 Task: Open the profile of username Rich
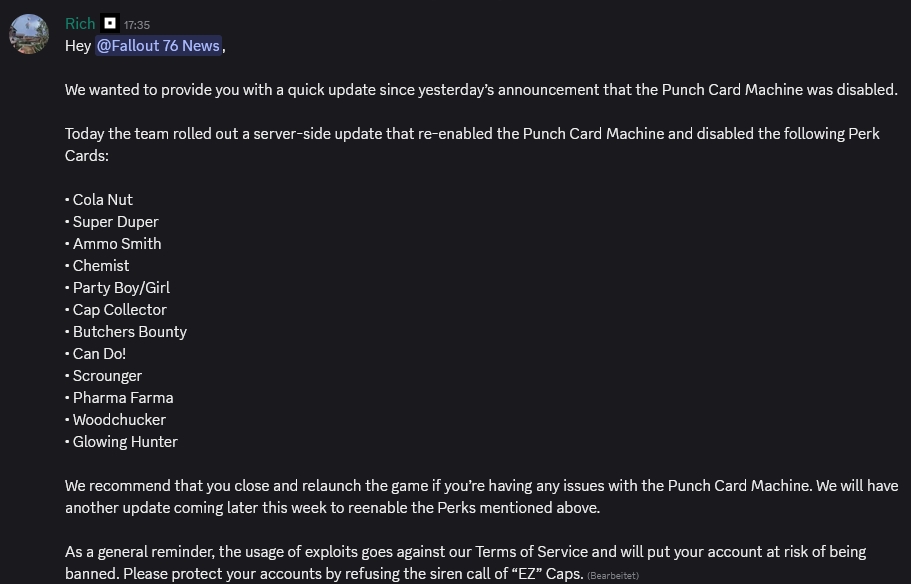pyautogui.click(x=80, y=23)
